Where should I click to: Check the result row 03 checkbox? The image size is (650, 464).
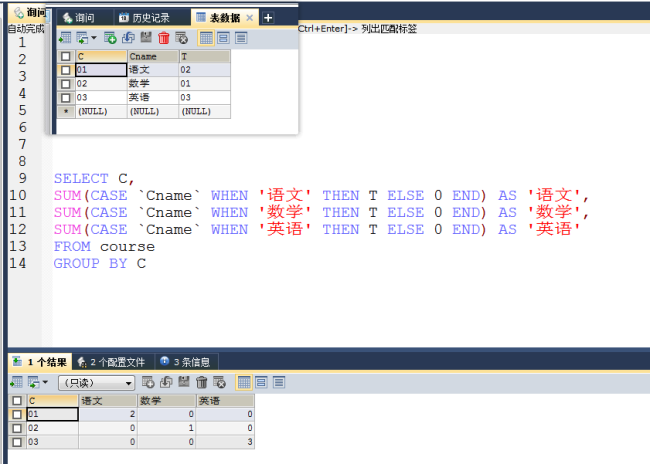tap(17, 442)
